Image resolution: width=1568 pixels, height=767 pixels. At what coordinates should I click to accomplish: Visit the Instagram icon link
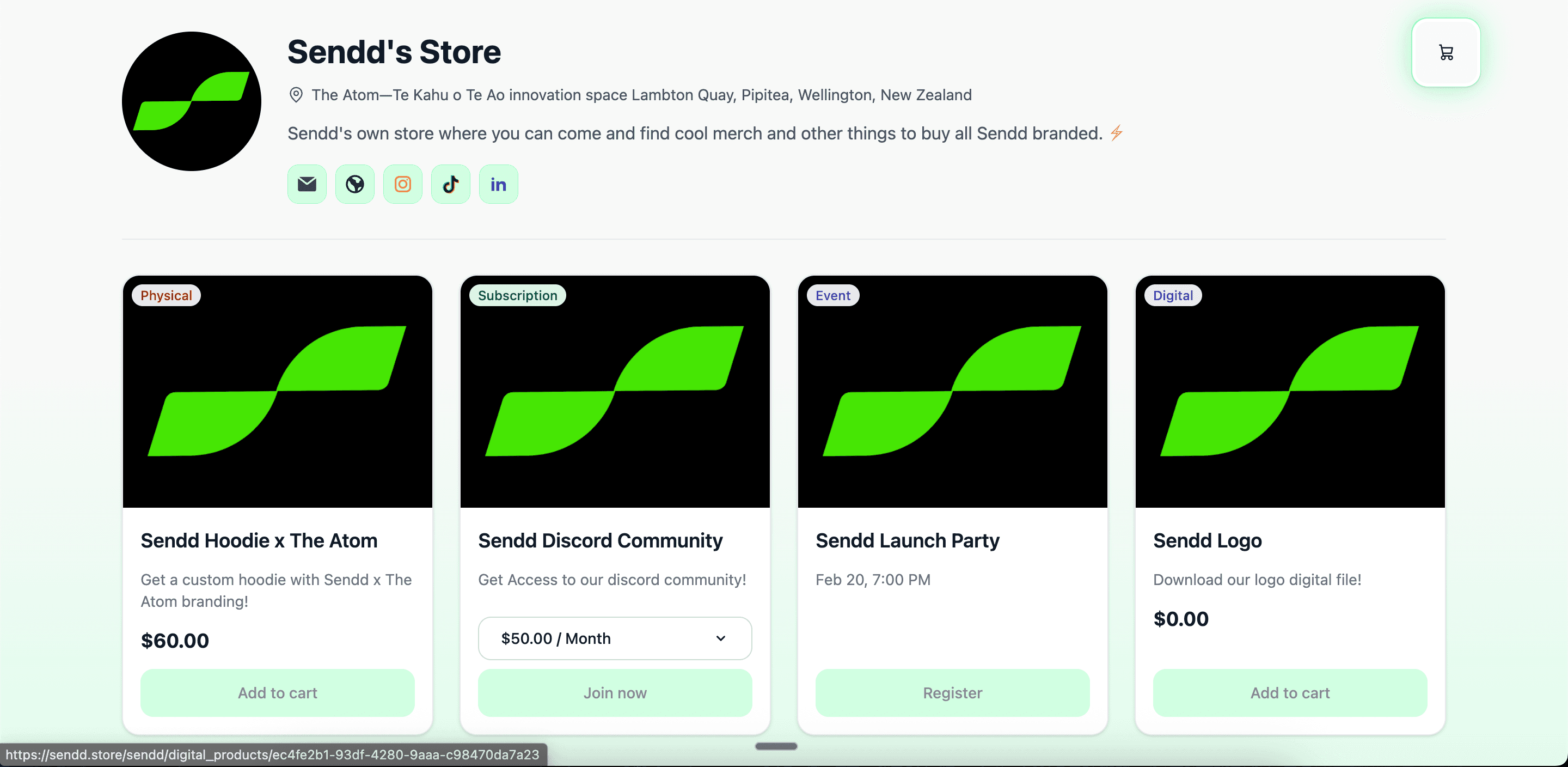[x=402, y=184]
